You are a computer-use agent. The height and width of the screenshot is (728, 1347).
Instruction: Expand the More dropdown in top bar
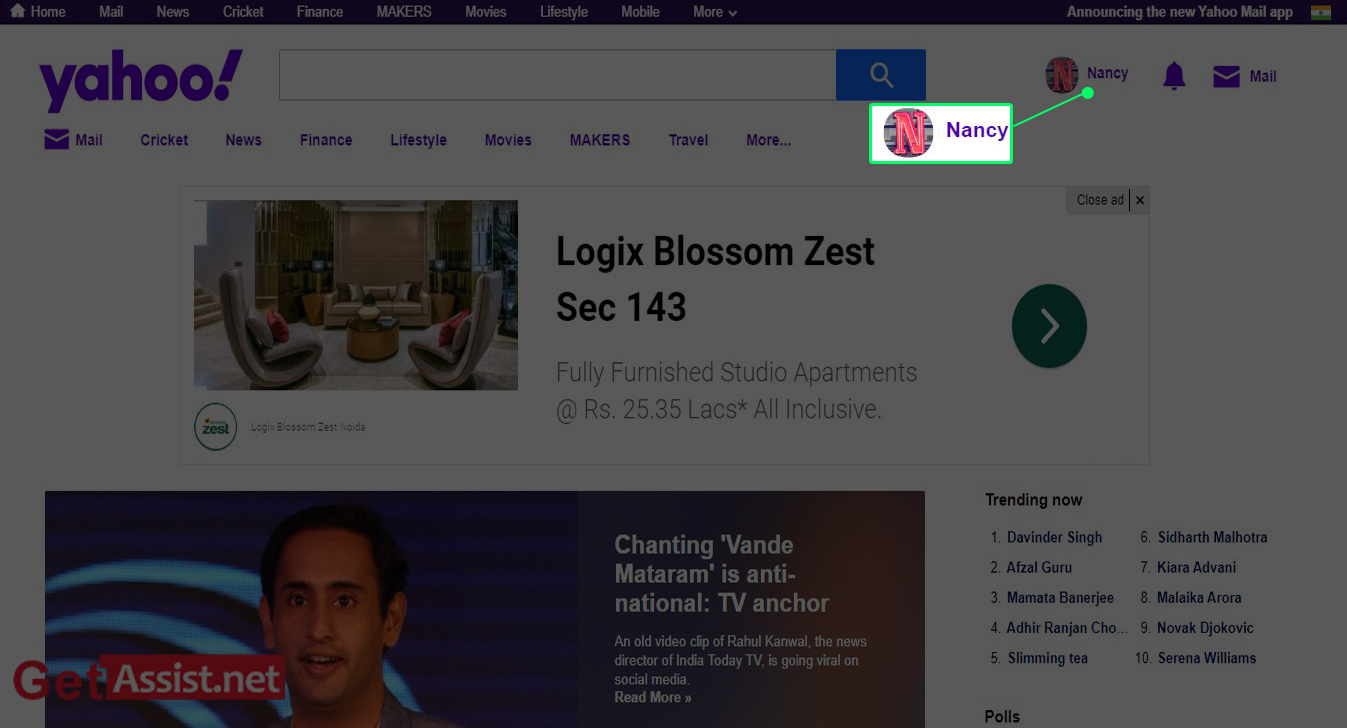pyautogui.click(x=715, y=12)
